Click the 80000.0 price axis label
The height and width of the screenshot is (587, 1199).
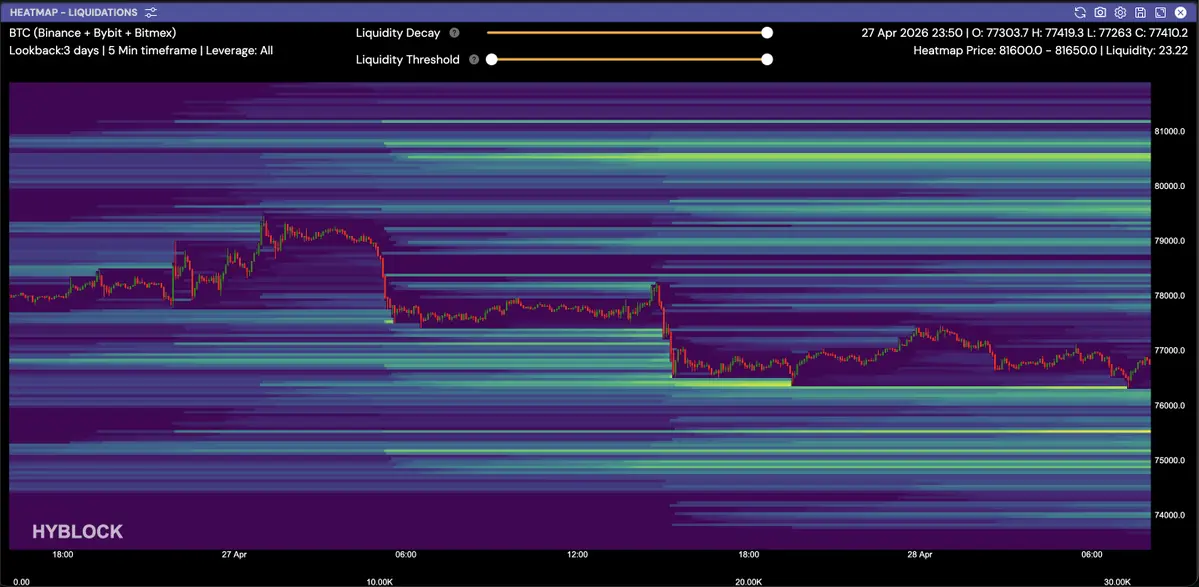coord(1170,186)
